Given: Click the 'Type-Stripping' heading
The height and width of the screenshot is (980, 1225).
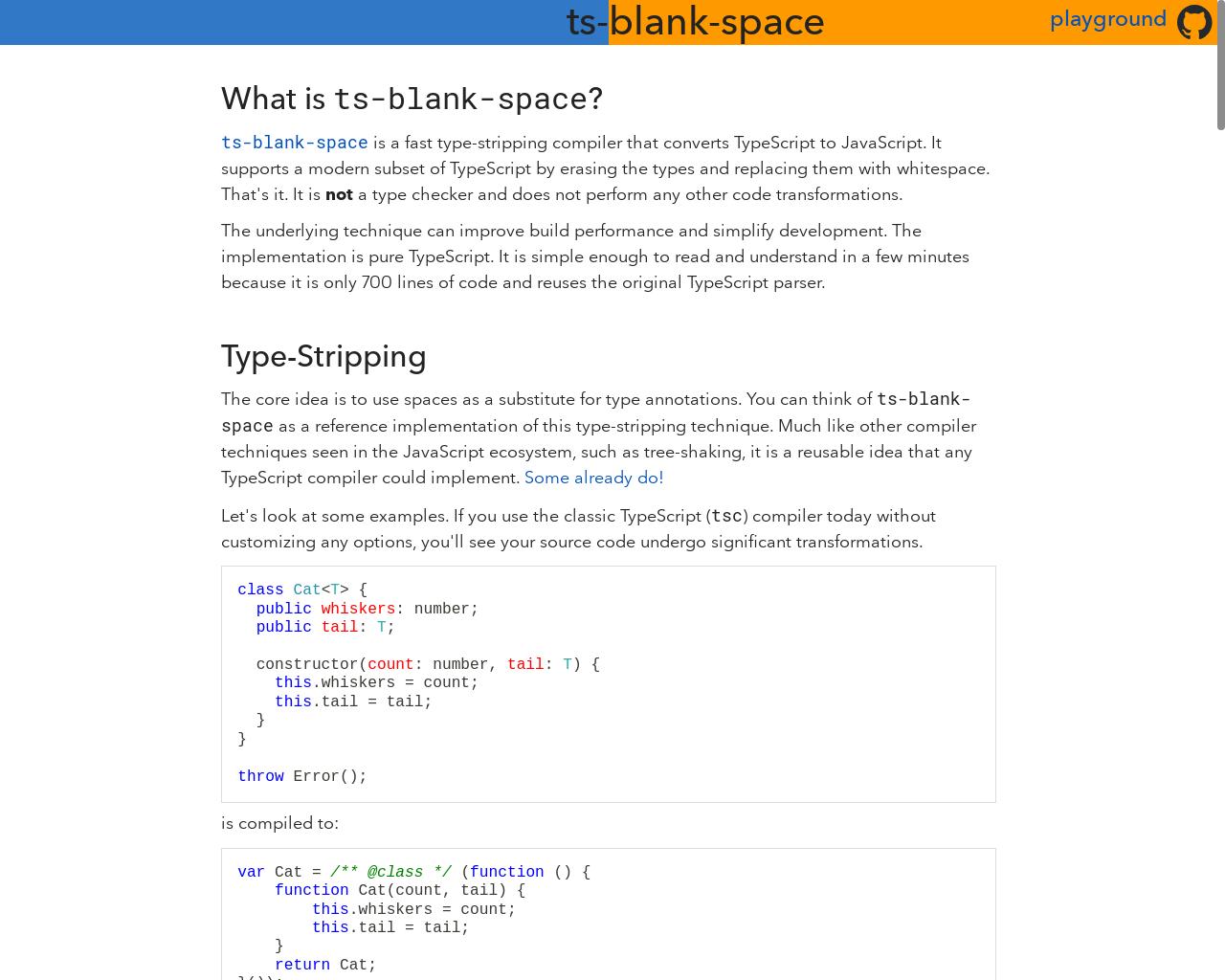Looking at the screenshot, I should (323, 356).
